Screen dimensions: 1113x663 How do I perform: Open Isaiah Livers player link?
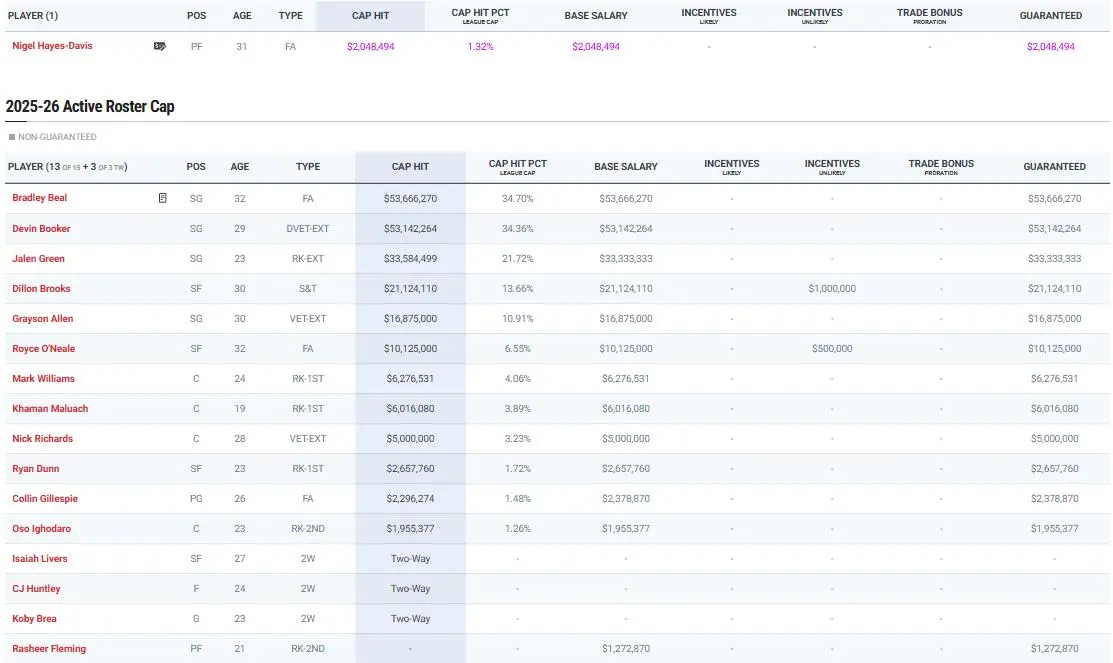[40, 559]
